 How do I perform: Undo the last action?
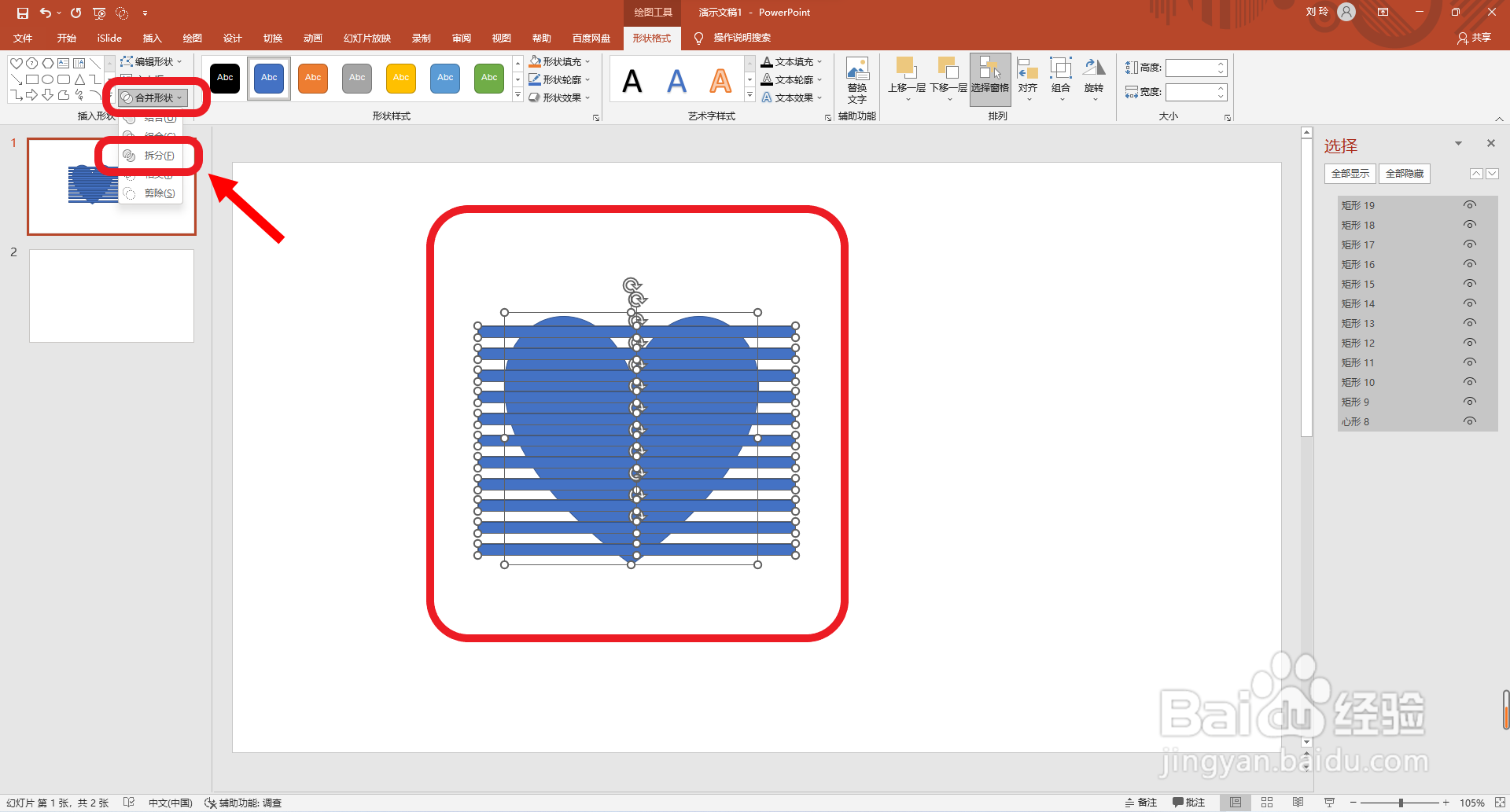pos(46,13)
